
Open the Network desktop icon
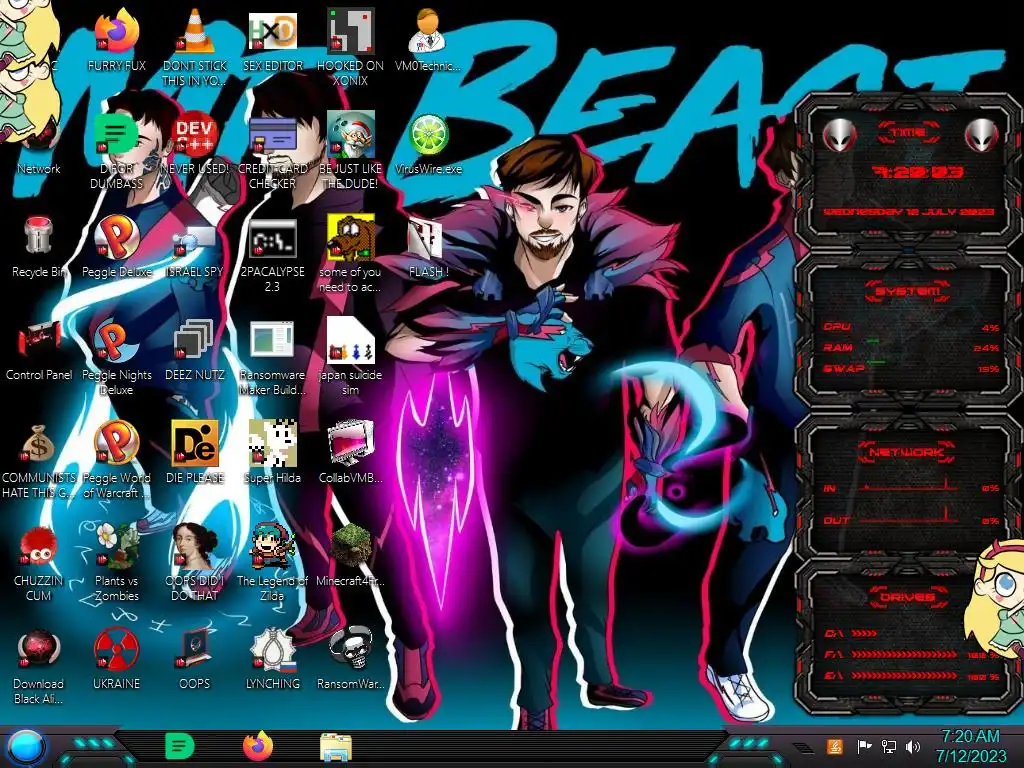(39, 135)
